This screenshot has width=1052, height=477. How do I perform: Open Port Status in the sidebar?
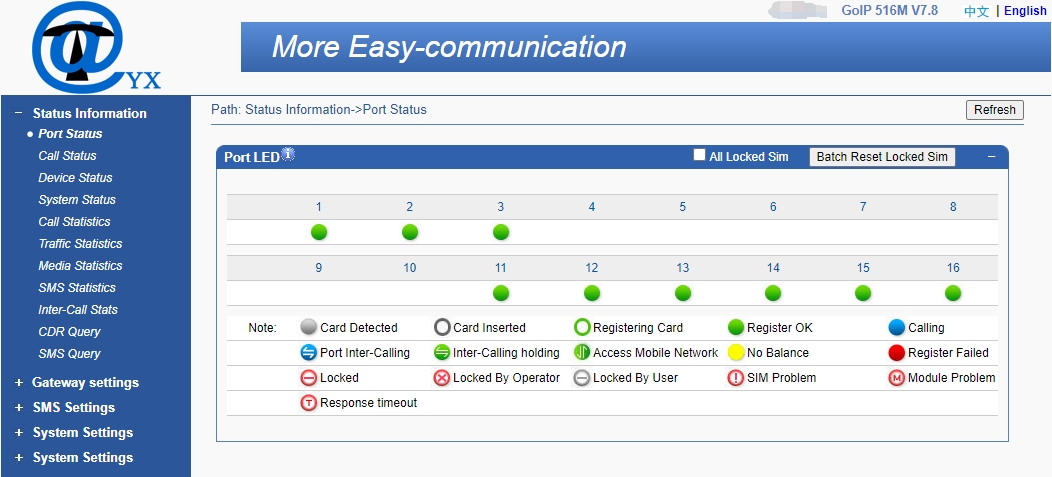coord(70,134)
